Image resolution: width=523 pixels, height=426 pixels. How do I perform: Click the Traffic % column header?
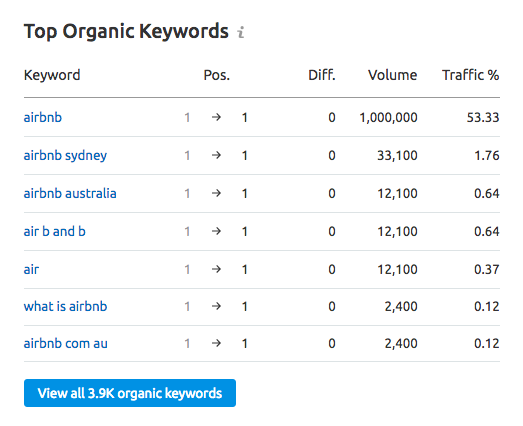pos(471,75)
